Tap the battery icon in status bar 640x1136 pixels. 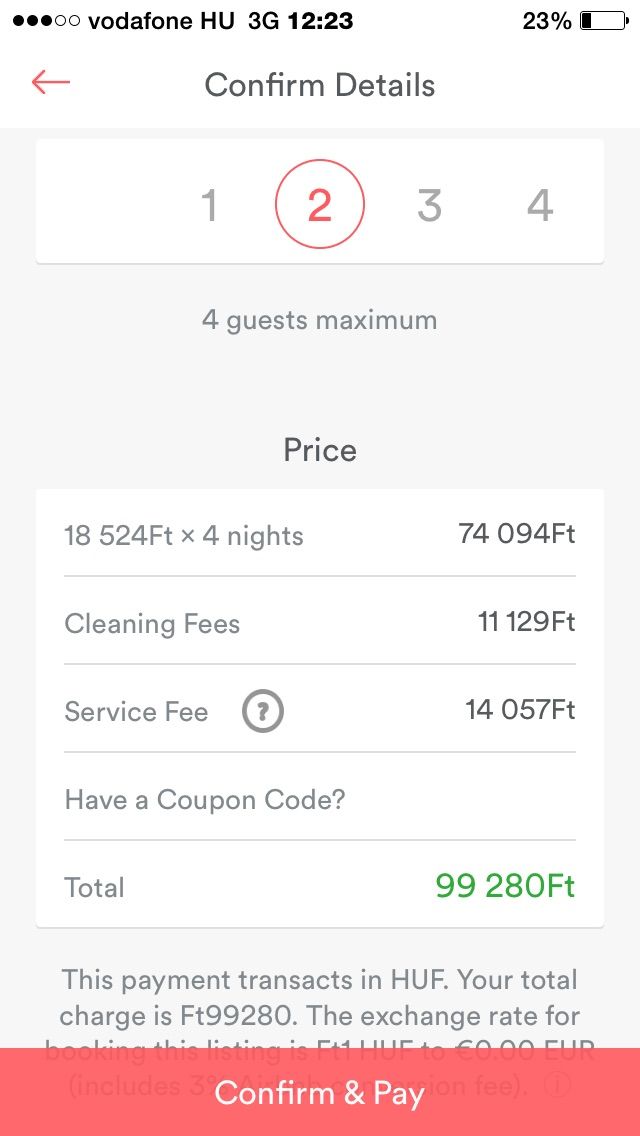pos(602,21)
